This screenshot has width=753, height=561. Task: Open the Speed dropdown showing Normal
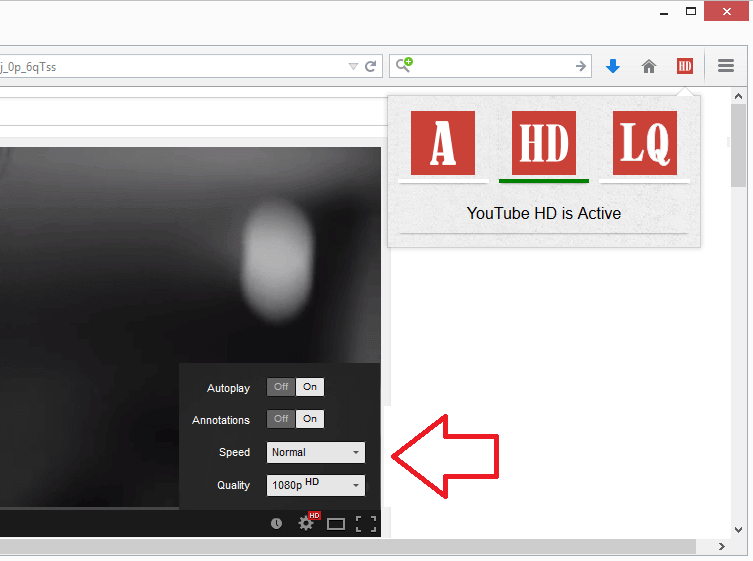pyautogui.click(x=316, y=452)
